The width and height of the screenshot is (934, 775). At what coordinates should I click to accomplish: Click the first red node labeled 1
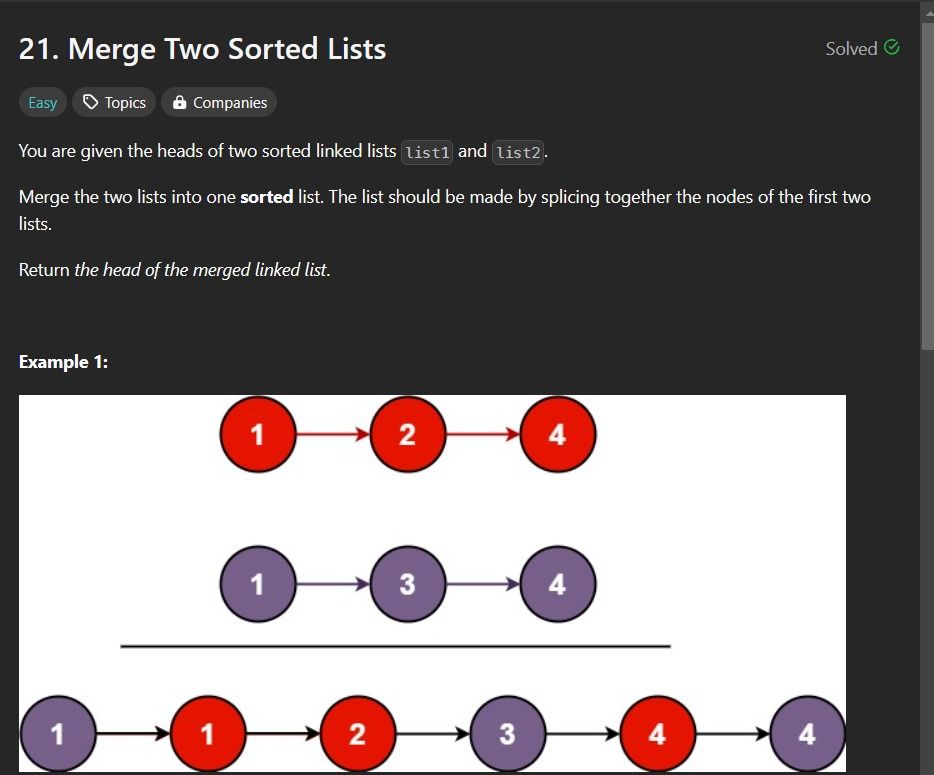[x=258, y=434]
